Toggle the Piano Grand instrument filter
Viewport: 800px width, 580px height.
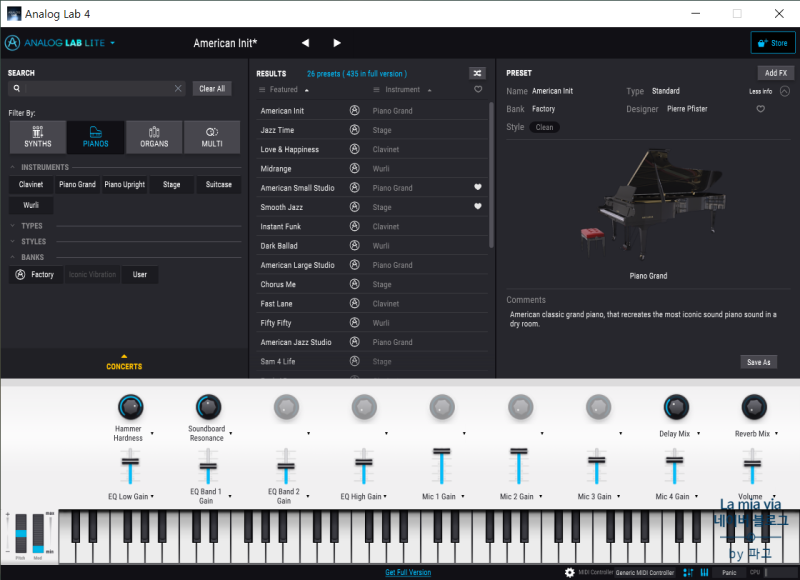point(77,185)
